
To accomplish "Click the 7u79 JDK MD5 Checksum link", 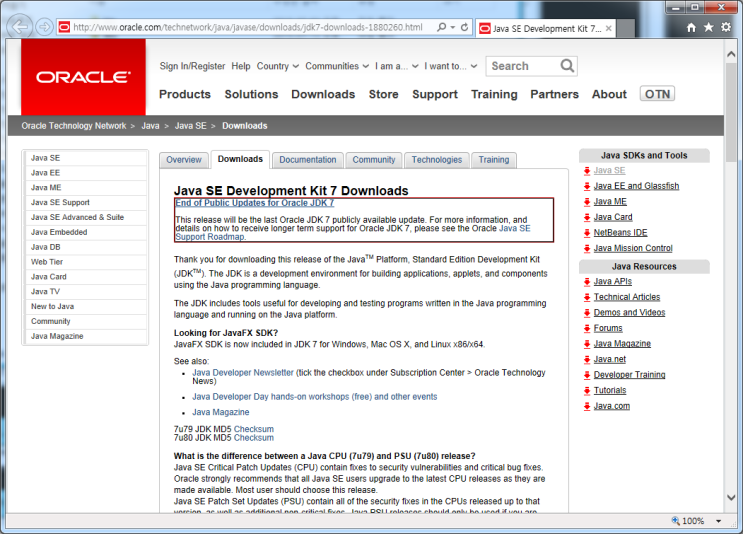I will pyautogui.click(x=253, y=428).
